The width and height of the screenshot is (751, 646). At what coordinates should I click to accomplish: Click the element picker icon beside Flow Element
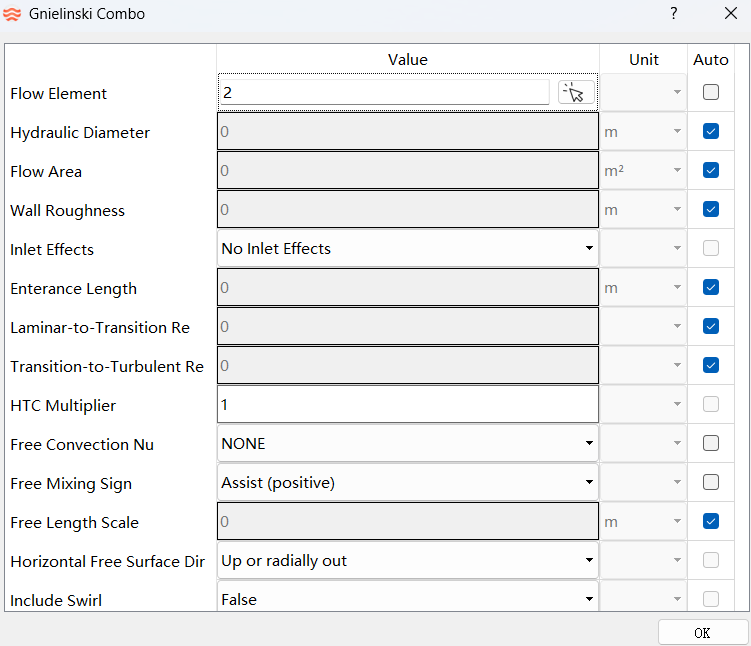tap(574, 93)
